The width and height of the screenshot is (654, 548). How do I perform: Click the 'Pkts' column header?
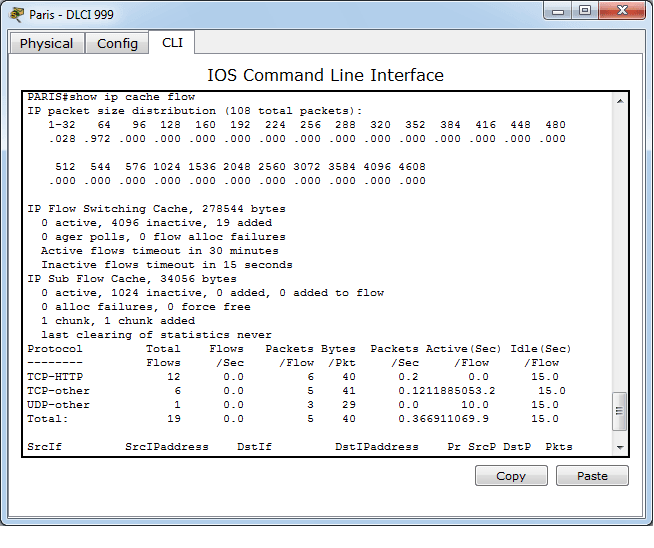(559, 447)
